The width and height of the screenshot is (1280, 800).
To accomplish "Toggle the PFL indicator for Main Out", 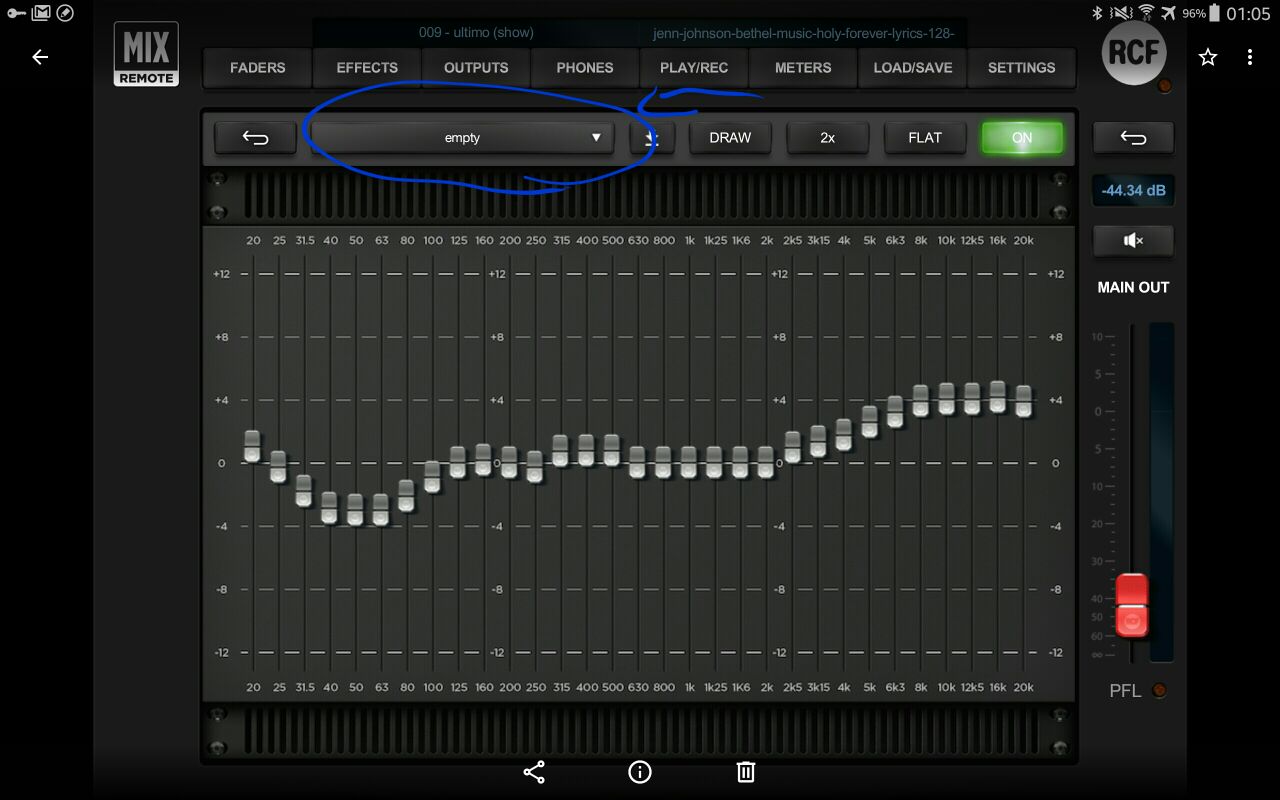I will [x=1160, y=690].
